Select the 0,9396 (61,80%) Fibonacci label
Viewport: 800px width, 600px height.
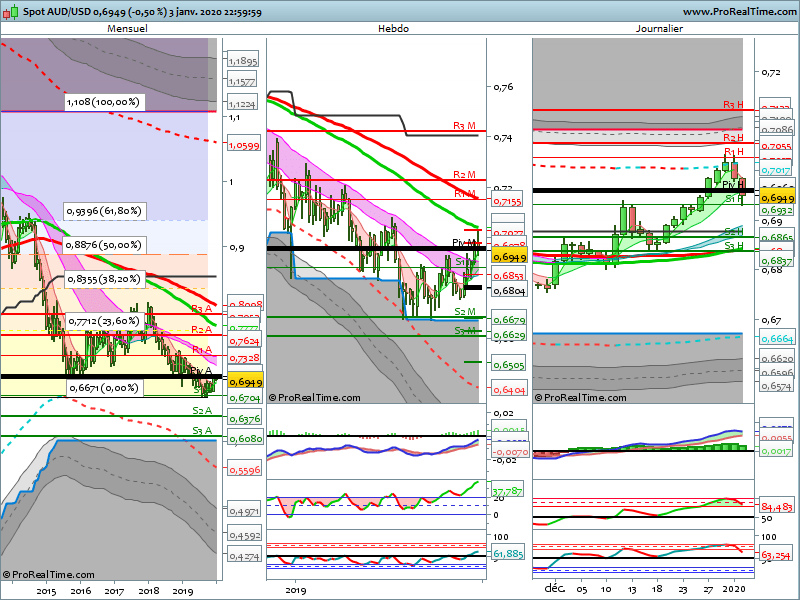point(105,211)
